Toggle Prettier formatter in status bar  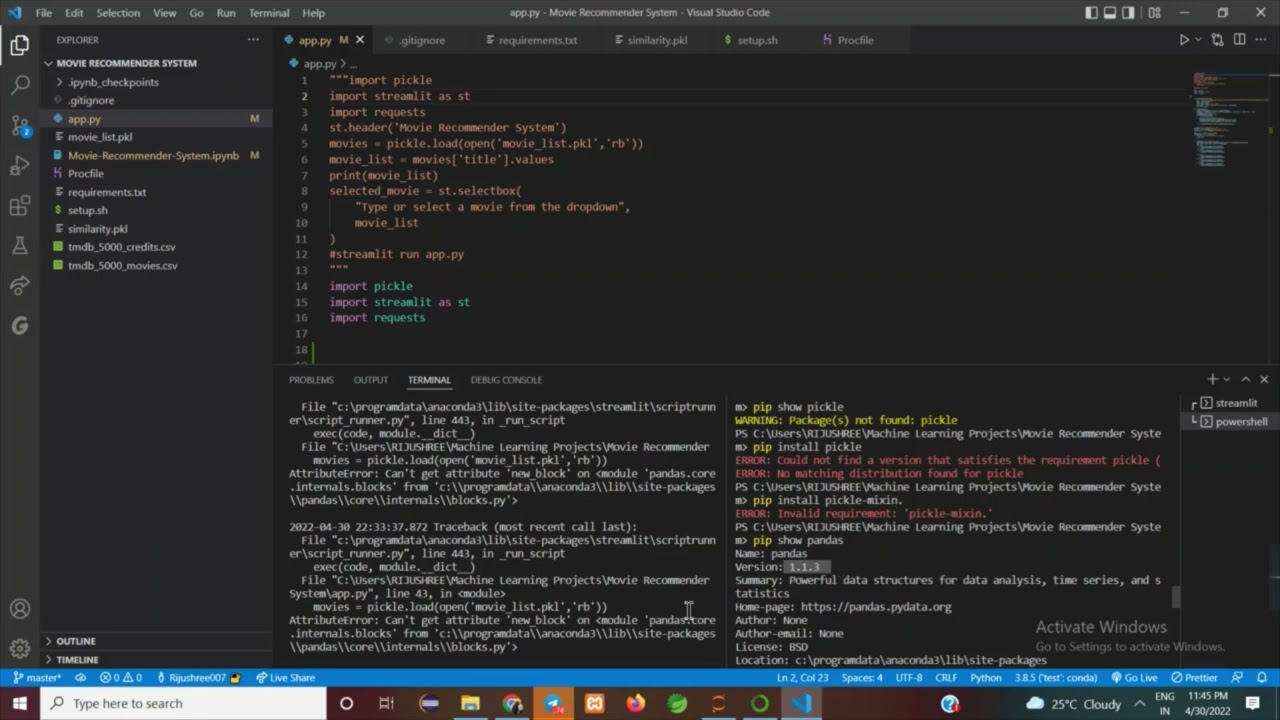(x=1195, y=678)
